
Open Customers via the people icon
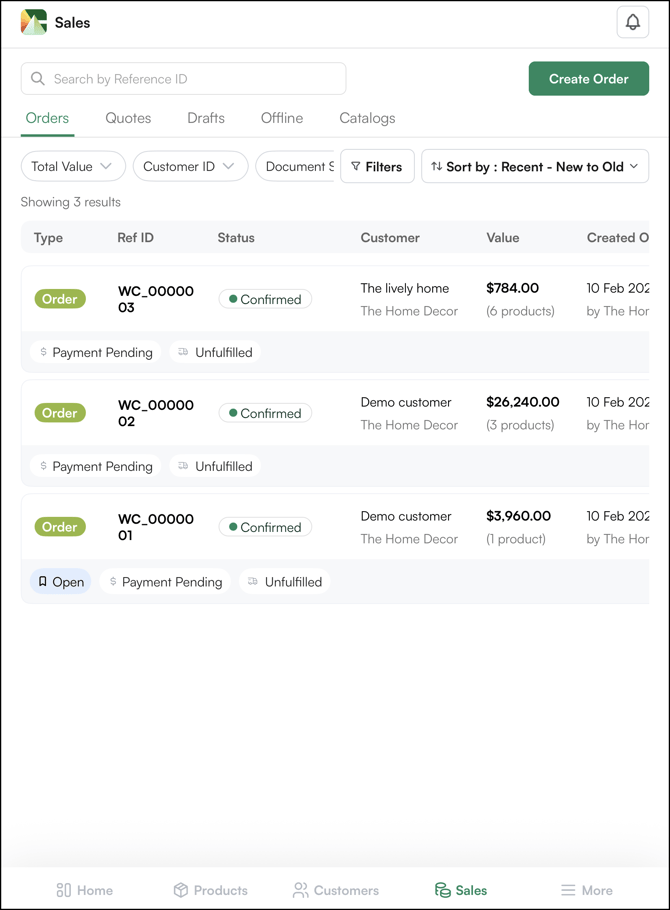tap(300, 890)
